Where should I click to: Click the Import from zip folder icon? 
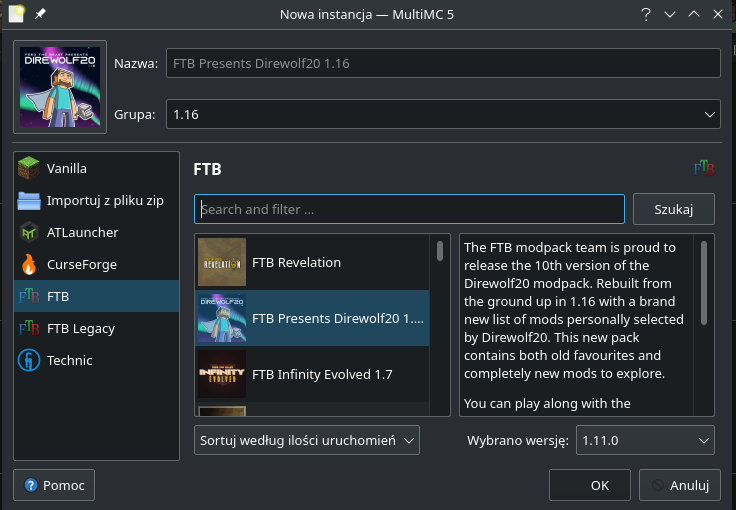coord(29,201)
